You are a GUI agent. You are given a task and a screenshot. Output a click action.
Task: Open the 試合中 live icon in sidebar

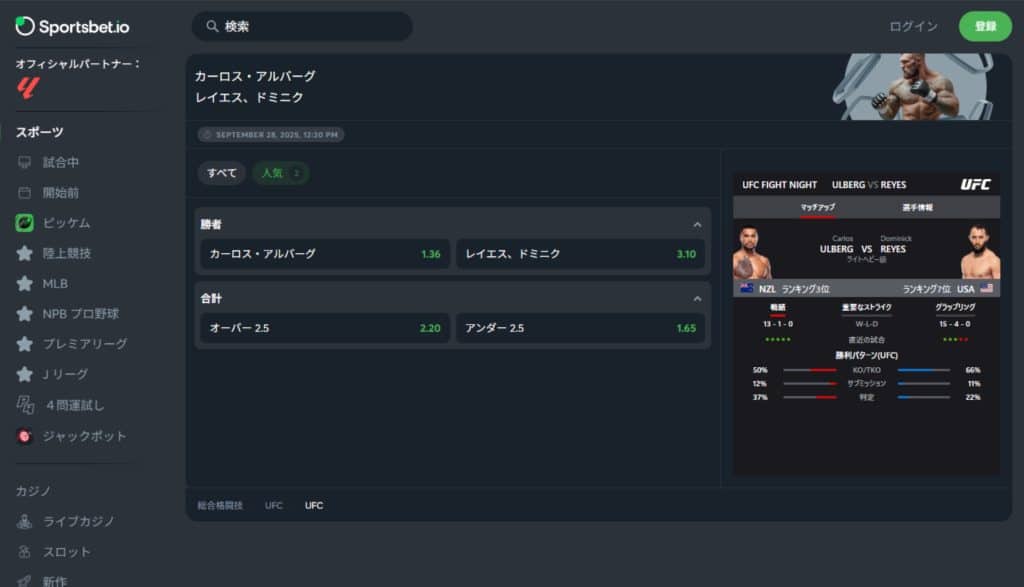tap(24, 162)
